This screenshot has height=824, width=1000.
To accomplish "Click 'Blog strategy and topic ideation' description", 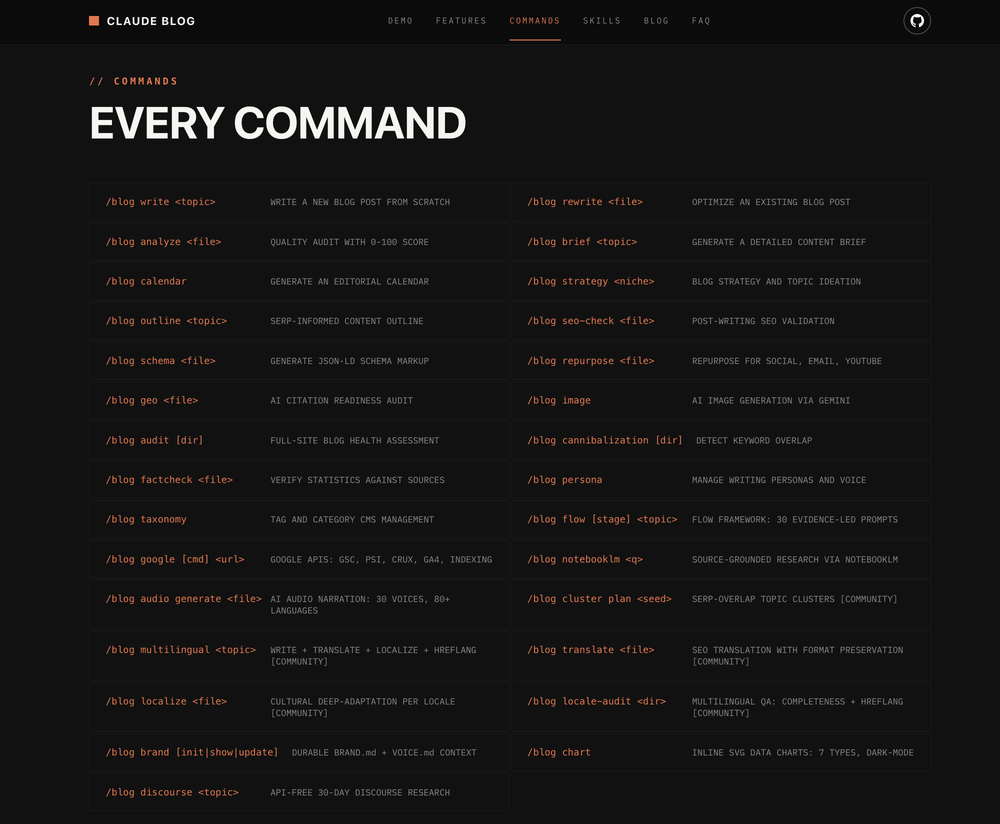I will (776, 281).
